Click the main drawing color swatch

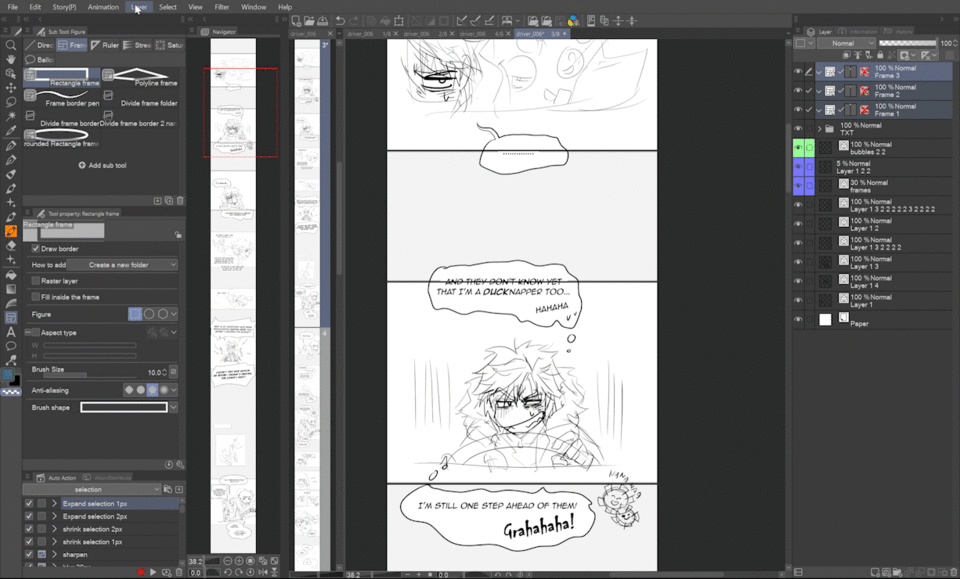(x=7, y=374)
